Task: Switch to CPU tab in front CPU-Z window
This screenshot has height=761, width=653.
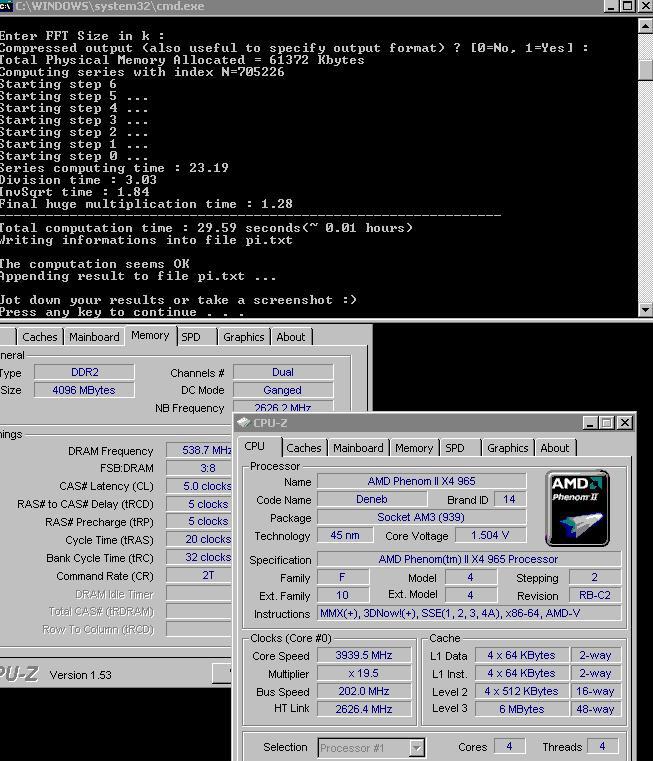Action: coord(255,447)
